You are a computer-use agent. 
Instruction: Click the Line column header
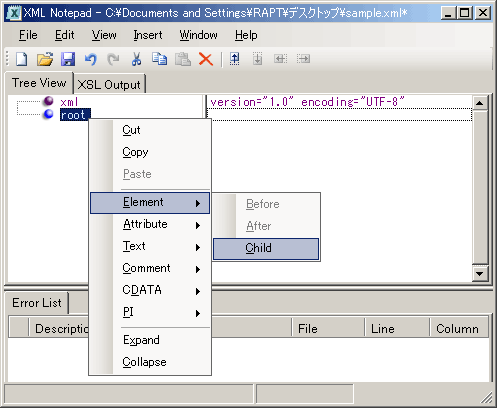[x=397, y=329]
